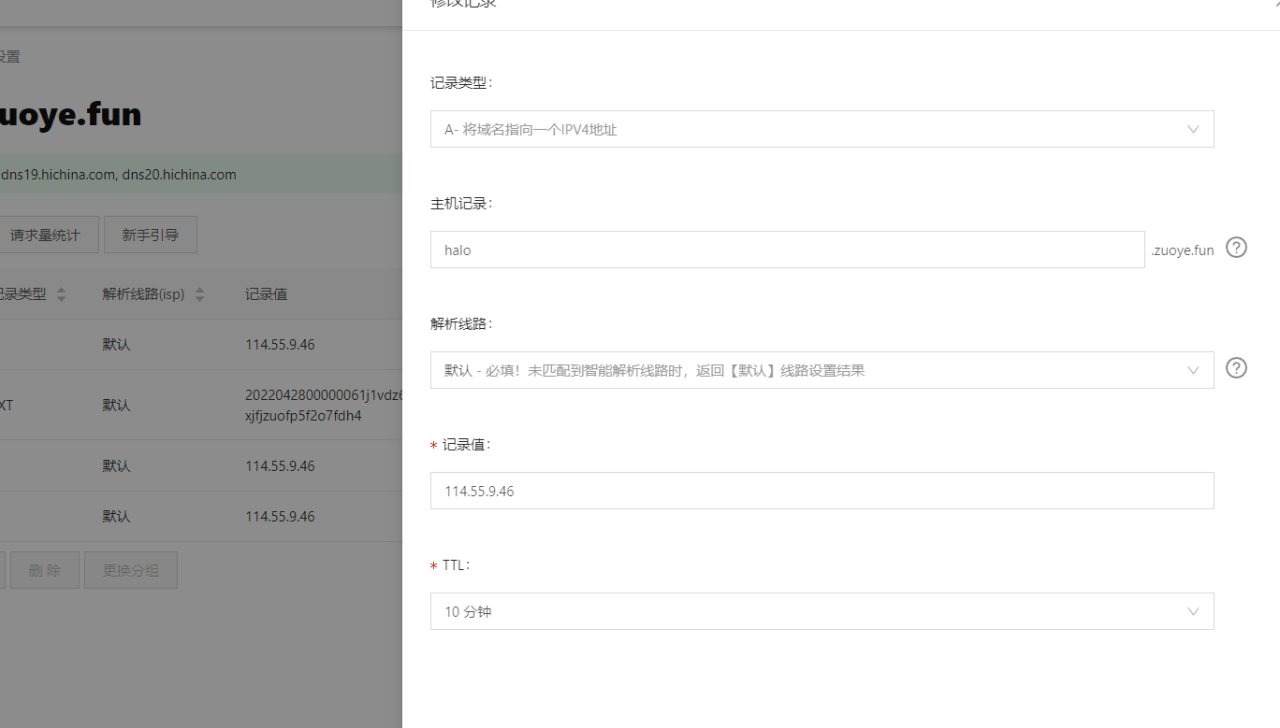Open 请求量统计 statistics button
Image resolution: width=1280 pixels, height=728 pixels.
[45, 235]
